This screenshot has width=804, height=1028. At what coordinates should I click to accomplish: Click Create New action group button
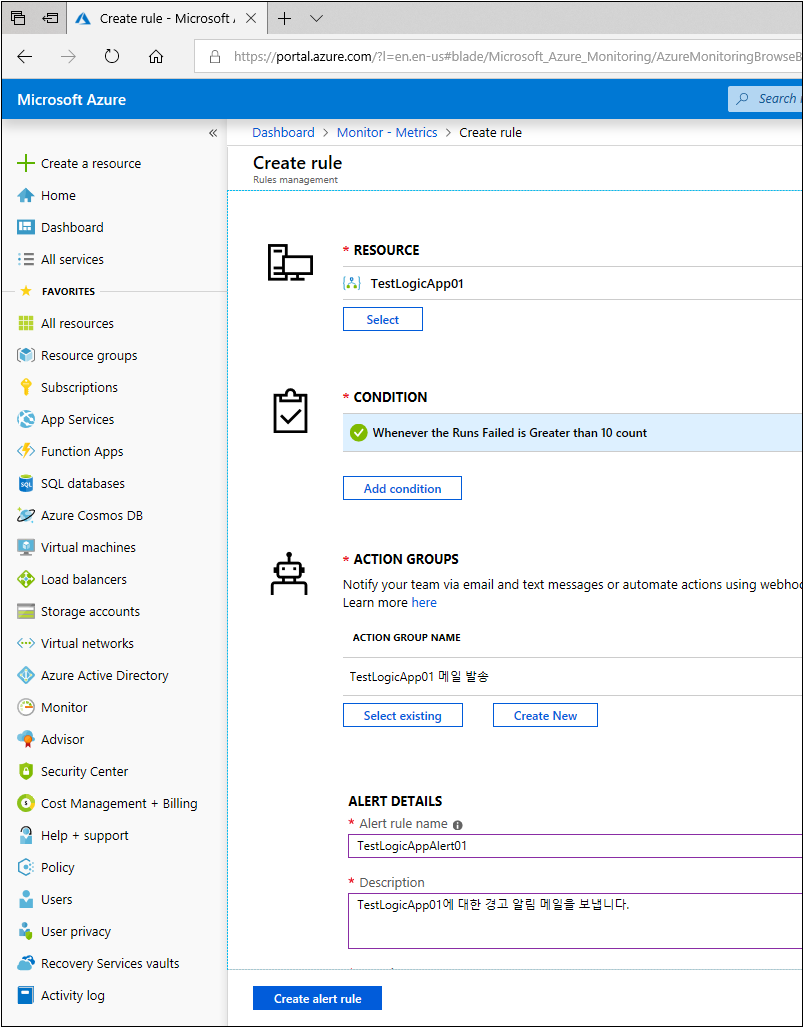[x=546, y=716]
